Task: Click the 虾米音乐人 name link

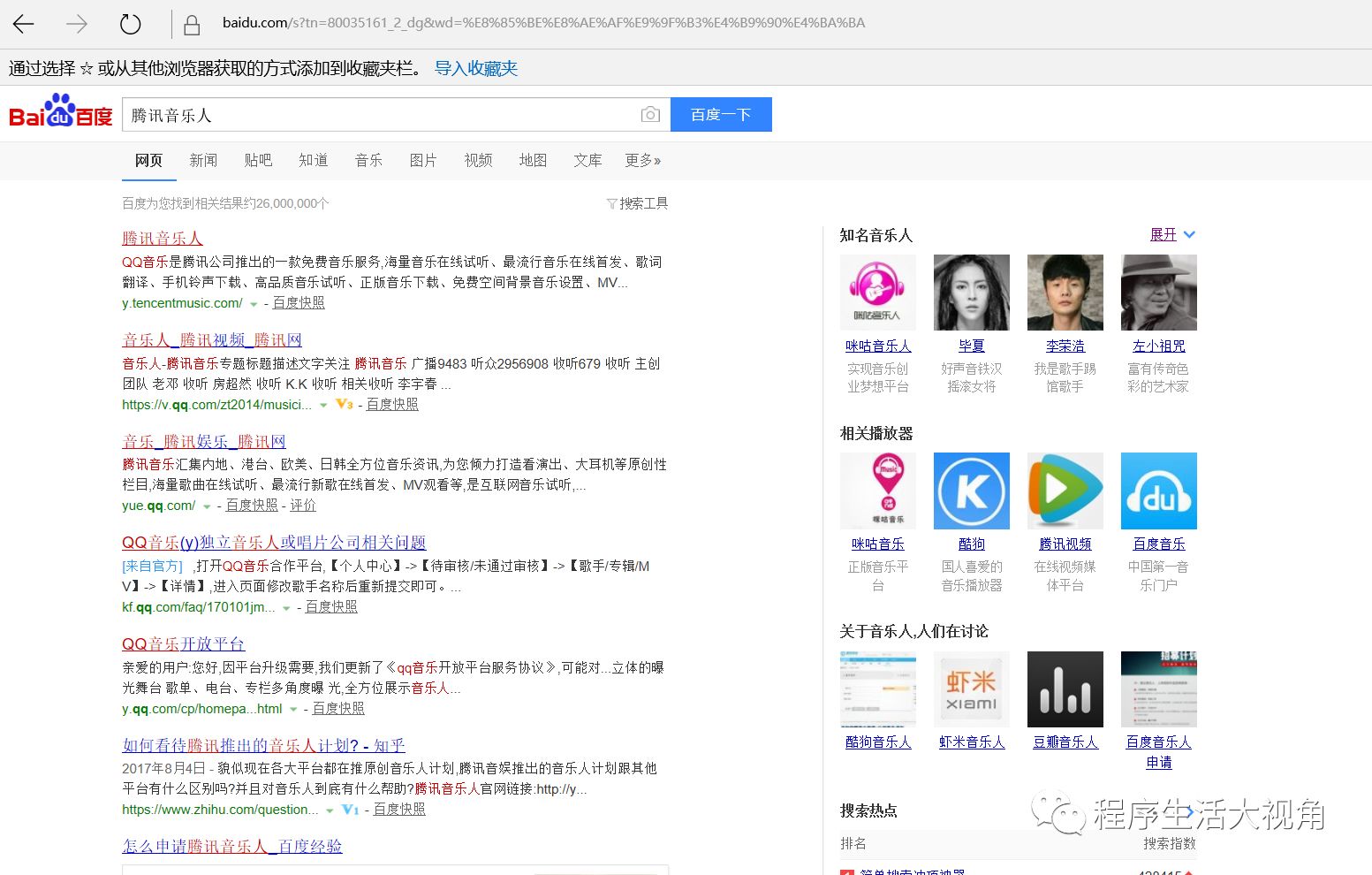Action: 972,742
